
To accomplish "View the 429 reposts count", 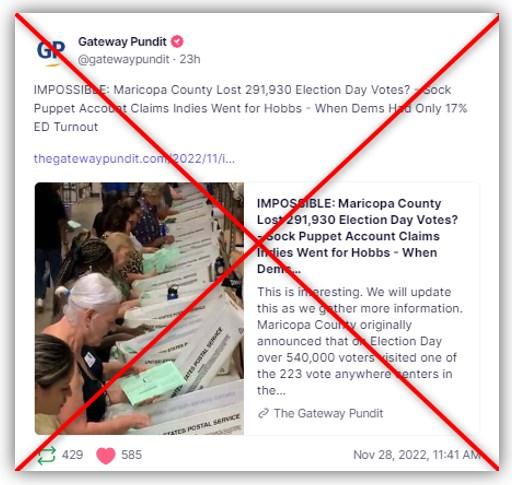I will coord(72,455).
